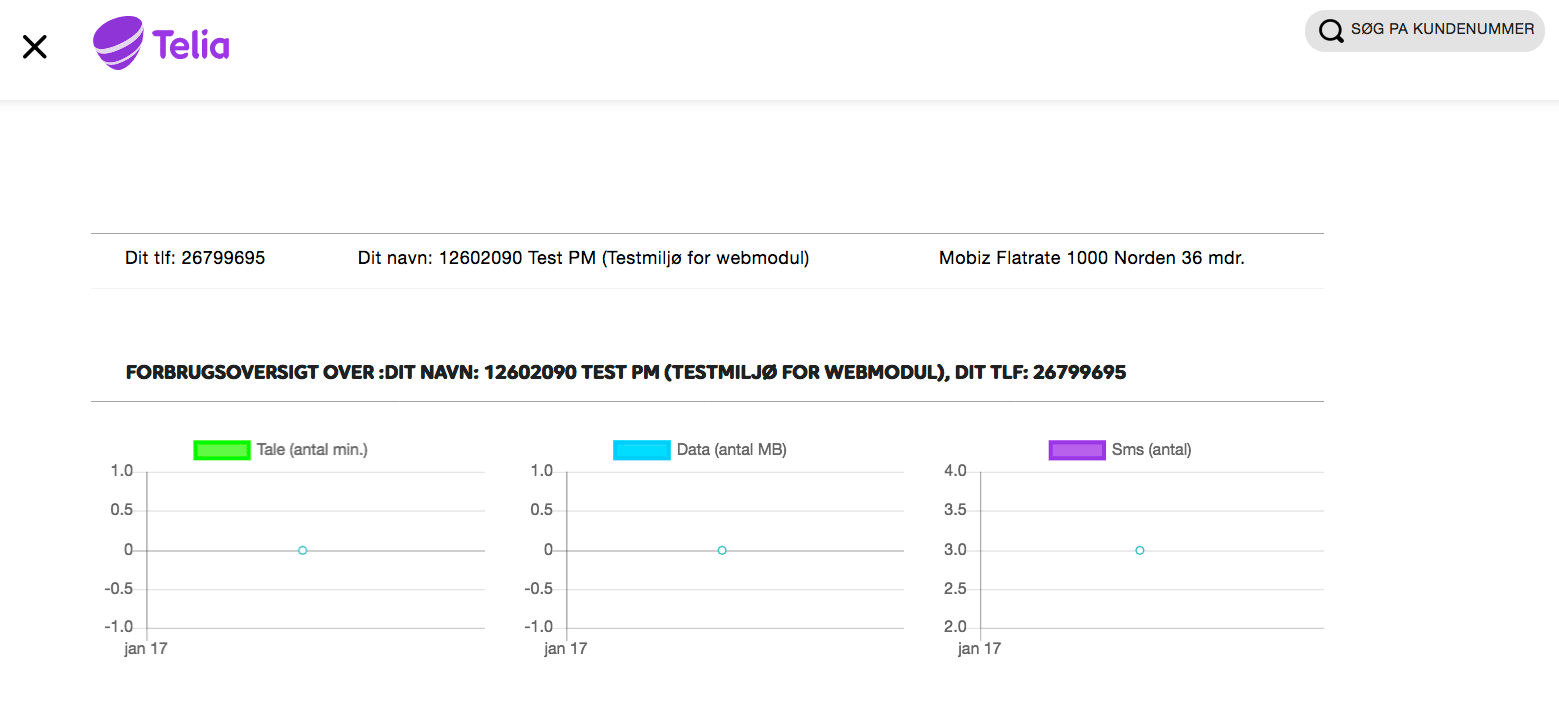1559x710 pixels.
Task: Click the 2.5 axis value in Sms chart
Action: click(x=955, y=589)
